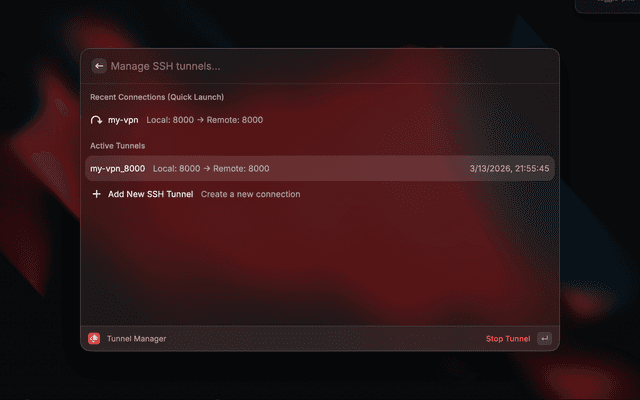Click the Active Tunnels section header
Image resolution: width=640 pixels, height=400 pixels.
click(118, 146)
